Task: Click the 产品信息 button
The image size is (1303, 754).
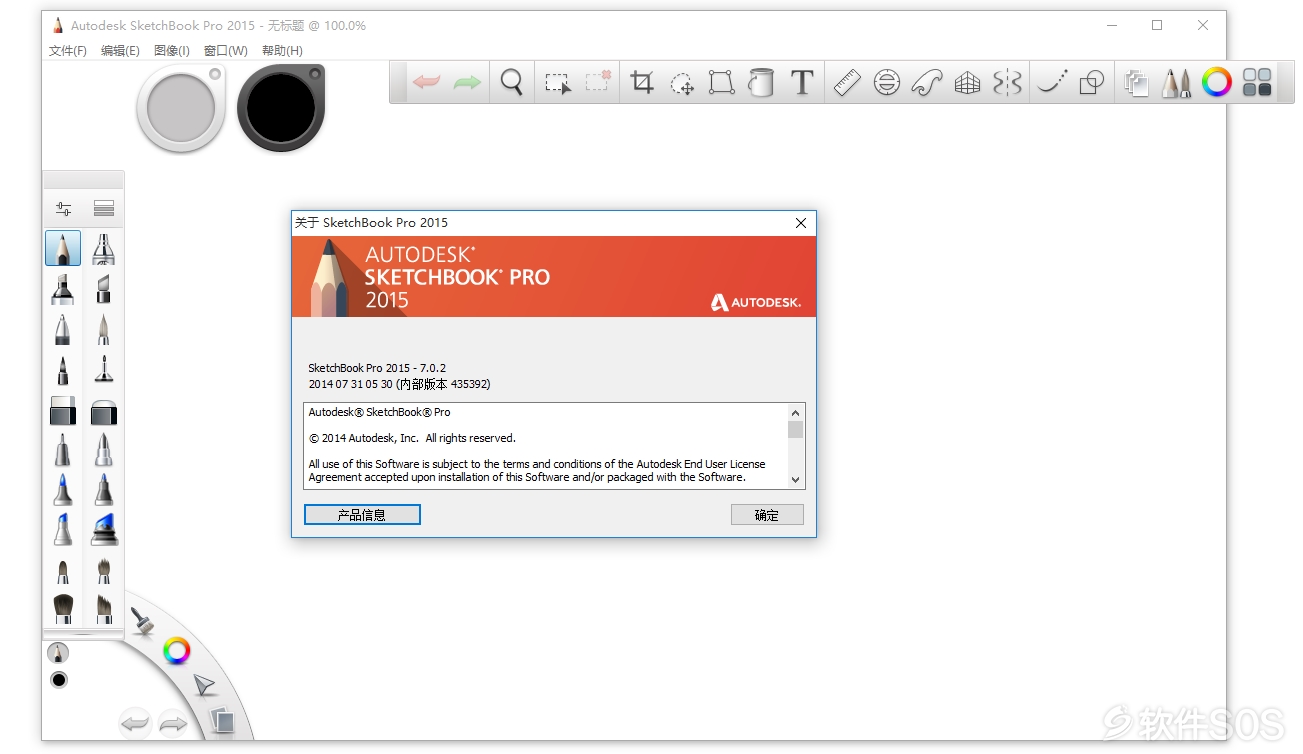Action: coord(362,515)
